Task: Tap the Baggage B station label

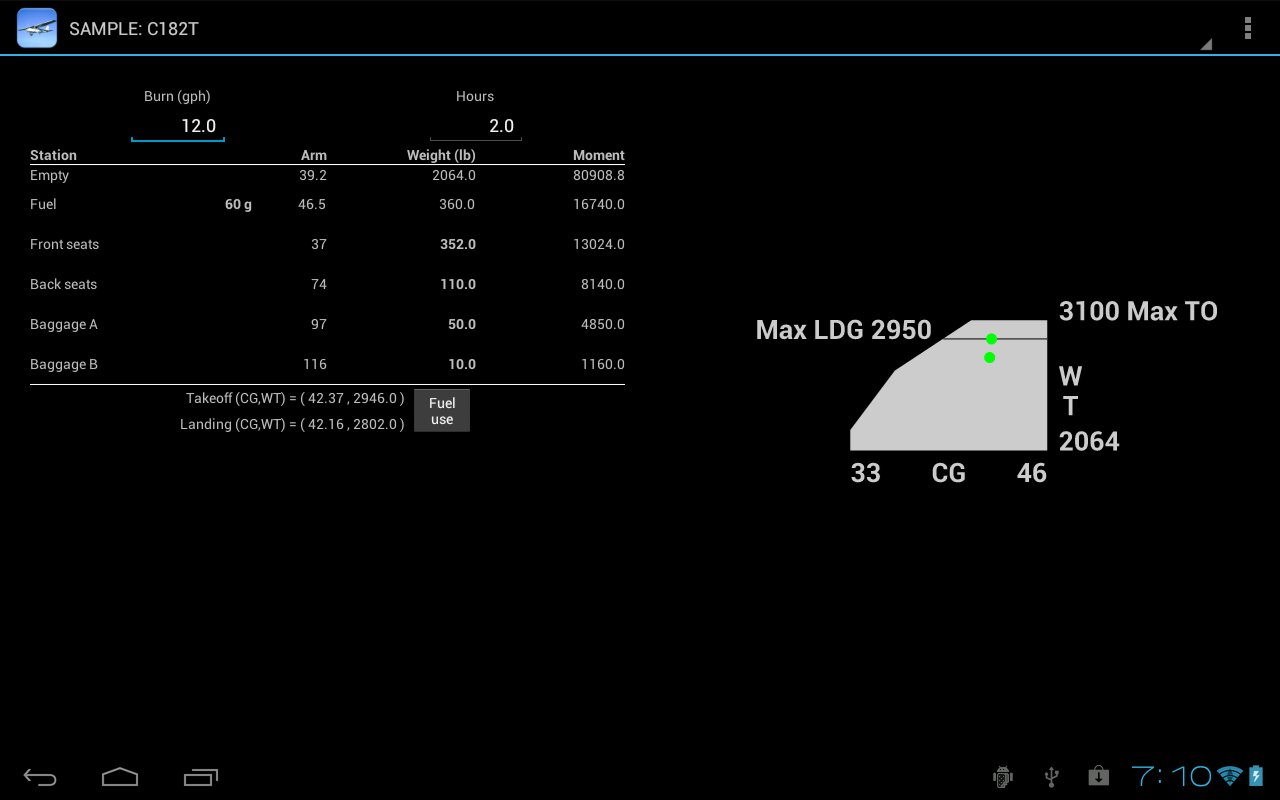Action: tap(64, 365)
